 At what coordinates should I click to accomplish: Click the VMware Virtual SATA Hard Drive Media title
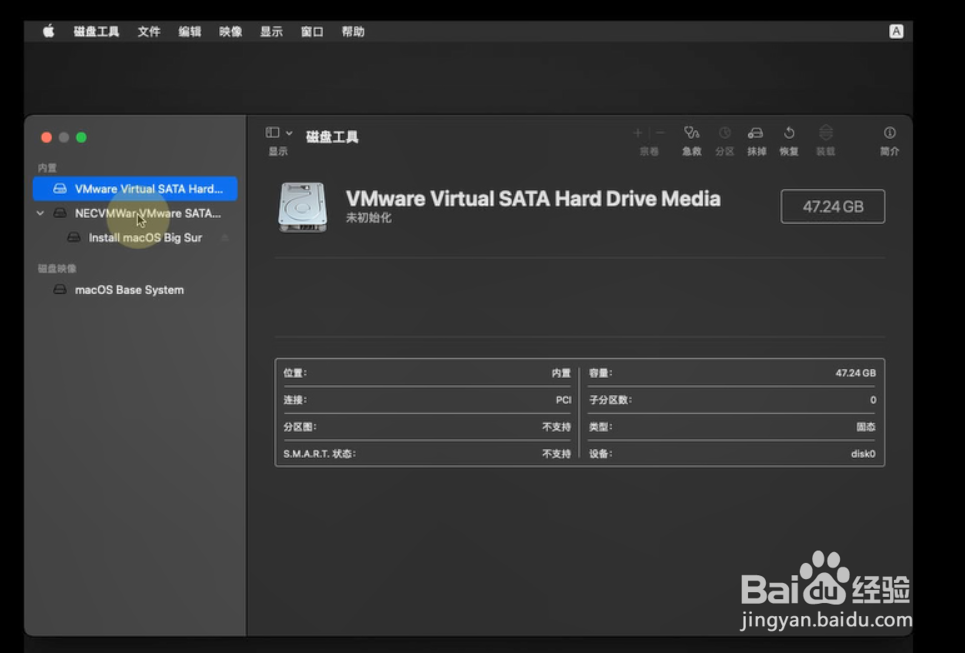tap(533, 198)
